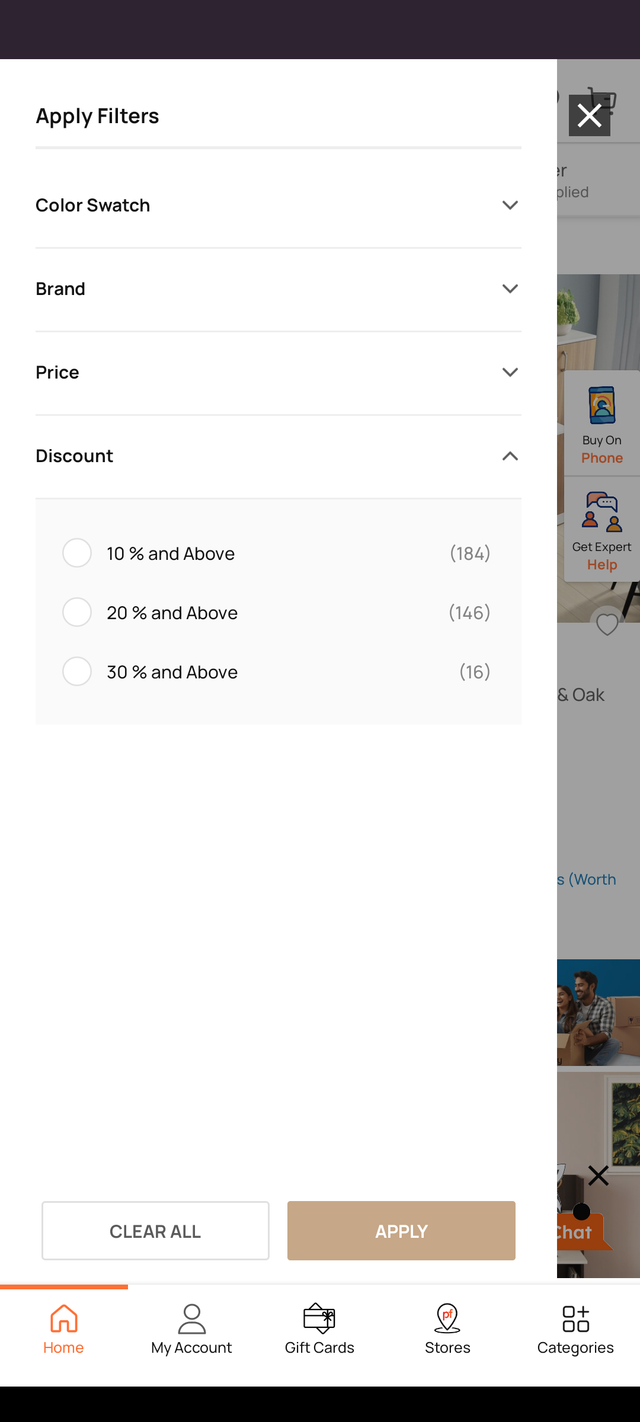640x1422 pixels.
Task: Select the 20 % and Above discount
Action: tap(77, 612)
